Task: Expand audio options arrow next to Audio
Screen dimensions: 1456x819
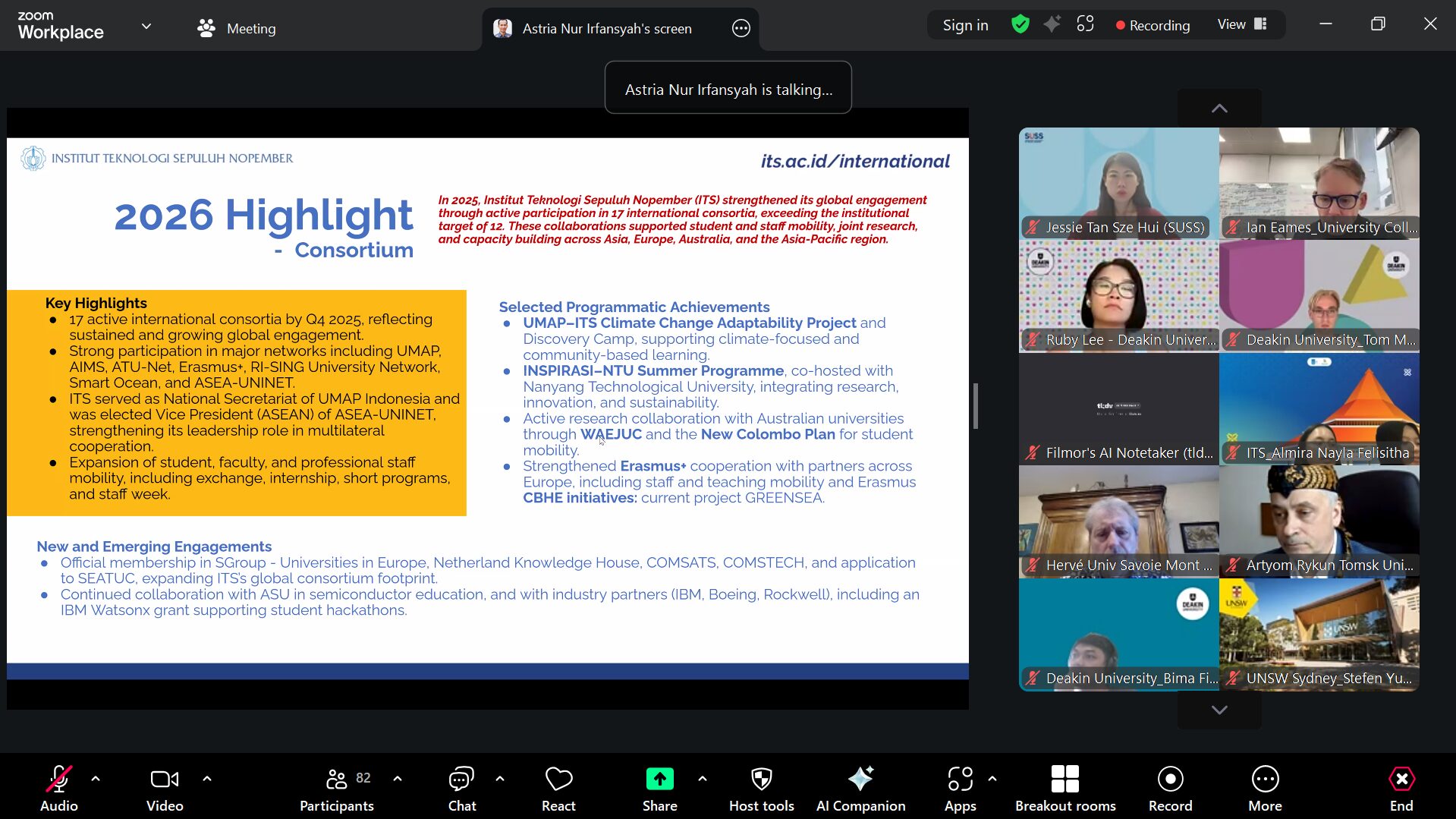Action: tap(96, 779)
